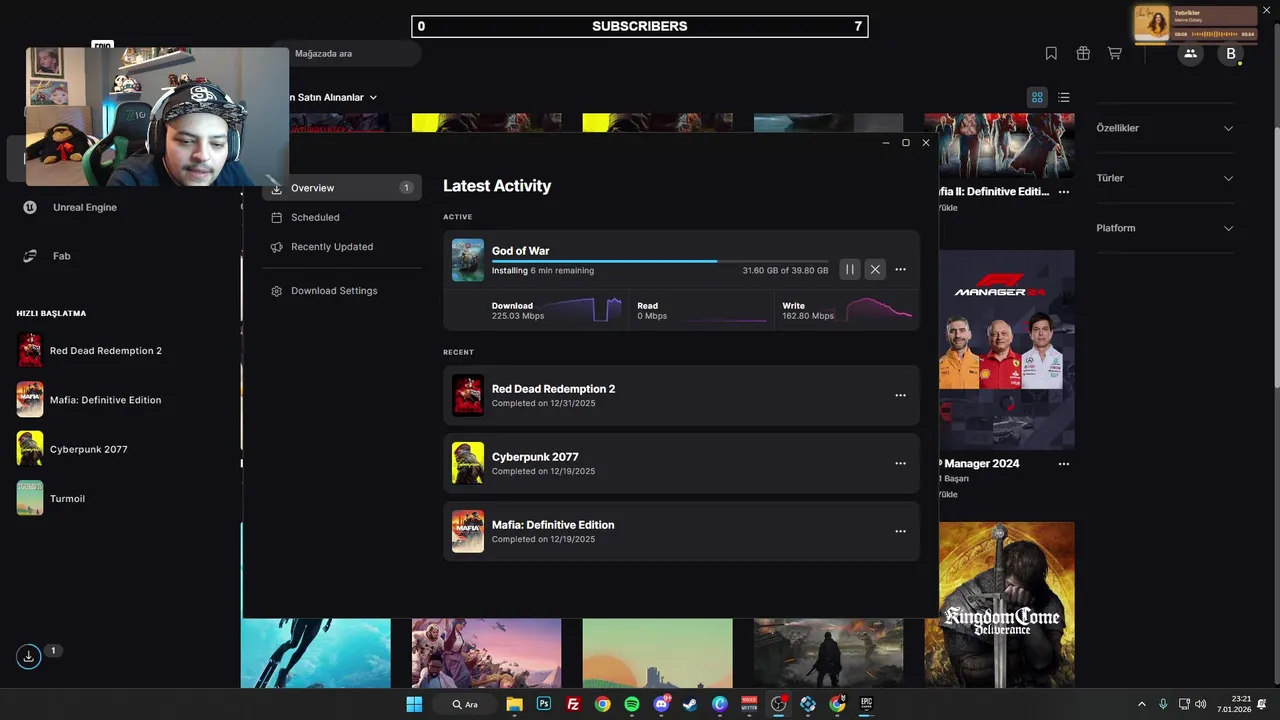
Task: Cancel the God of War download
Action: [x=875, y=269]
